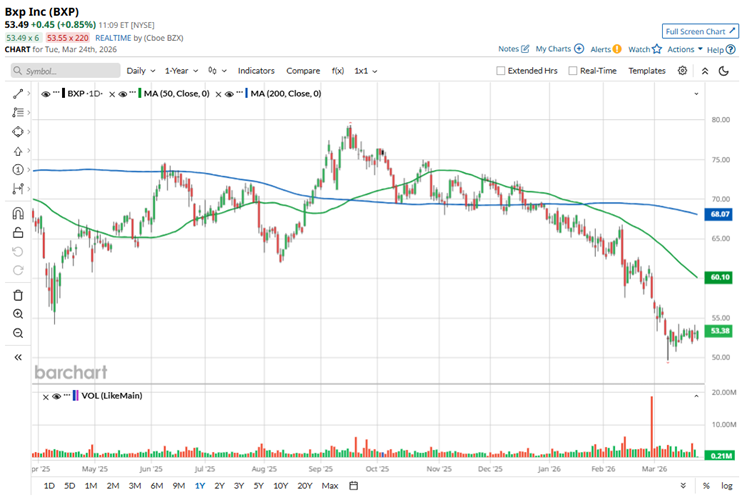Click the redo arrow icon
Image resolution: width=752 pixels, height=500 pixels.
[x=18, y=270]
